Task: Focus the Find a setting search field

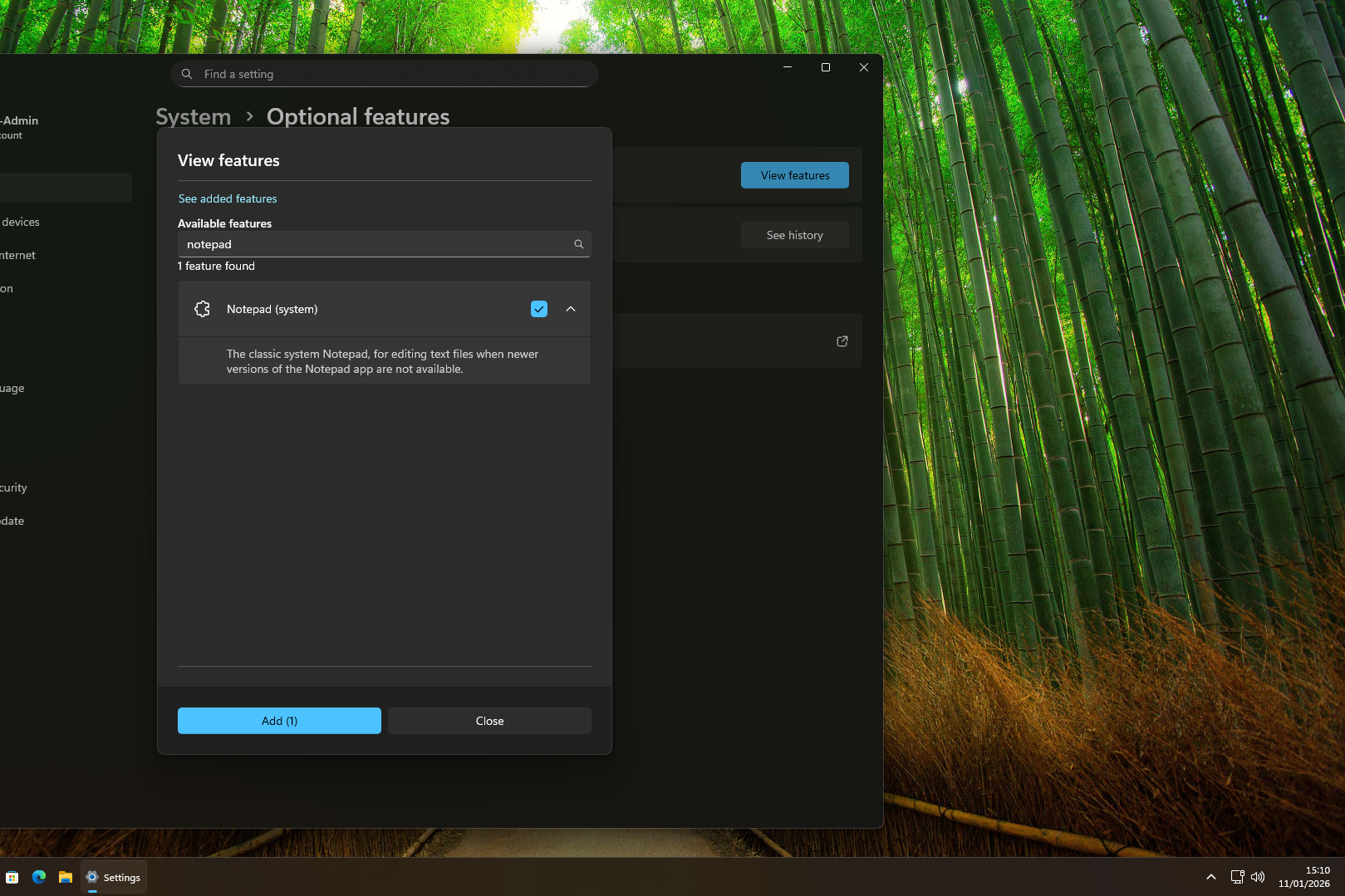Action: point(384,74)
